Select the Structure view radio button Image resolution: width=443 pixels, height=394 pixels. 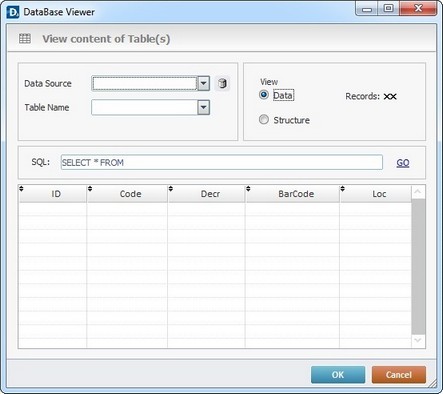point(264,119)
